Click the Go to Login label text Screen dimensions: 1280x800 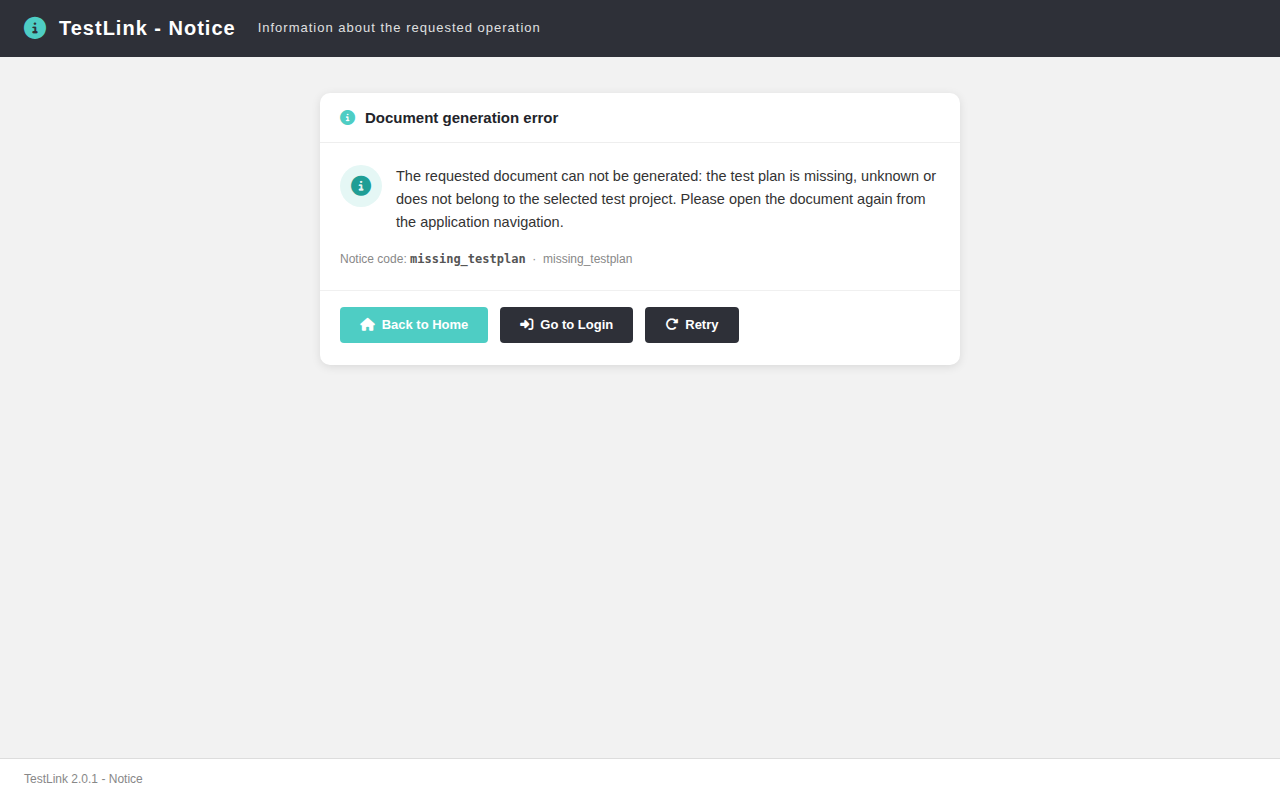pos(577,325)
